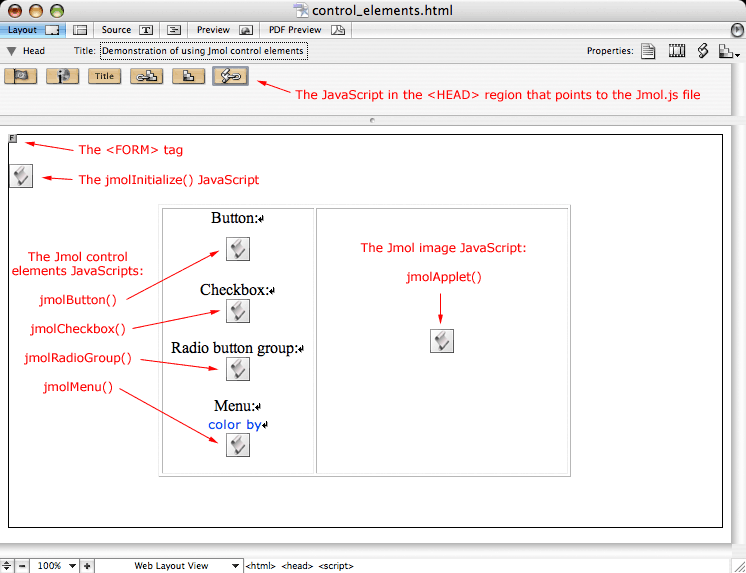
Task: Open the zoom percentage dropdown
Action: (73, 566)
